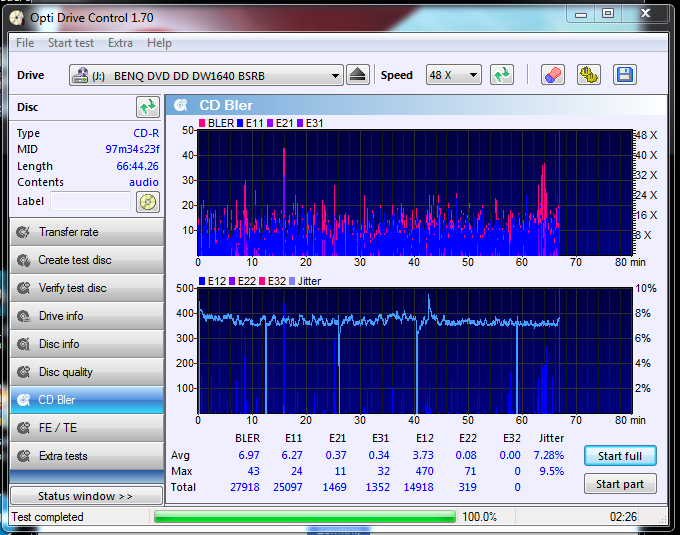The width and height of the screenshot is (680, 535).
Task: Click the Jitter legend color swatch
Action: [292, 281]
